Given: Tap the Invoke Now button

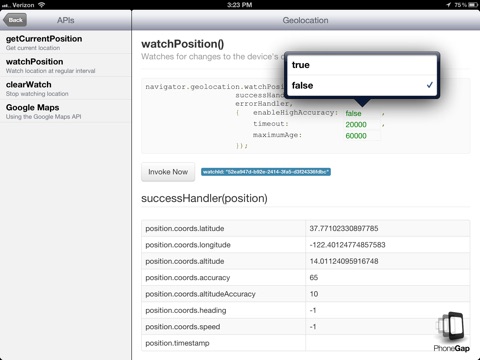Looking at the screenshot, I should coord(168,172).
